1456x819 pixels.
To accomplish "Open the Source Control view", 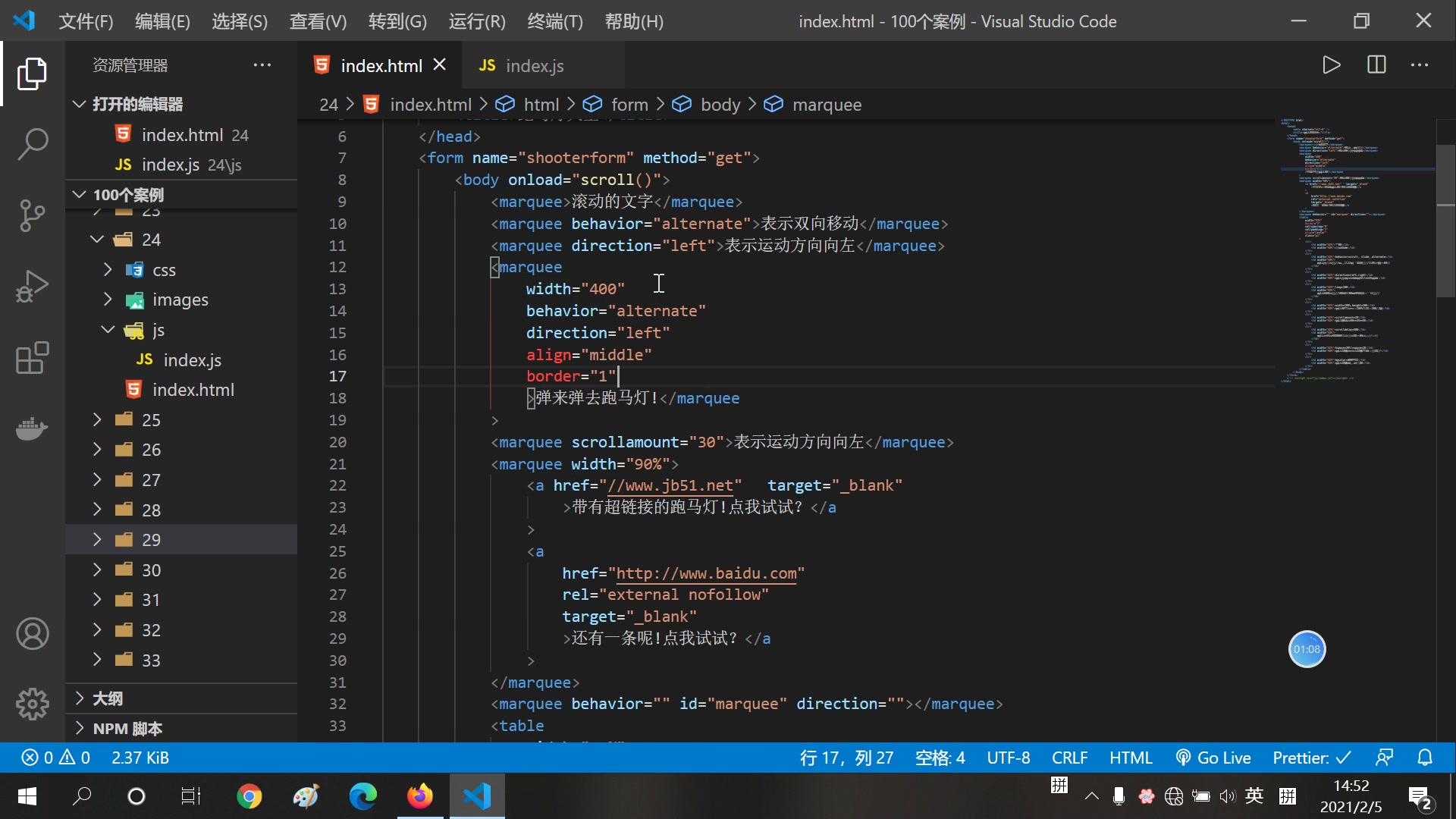I will pos(33,215).
